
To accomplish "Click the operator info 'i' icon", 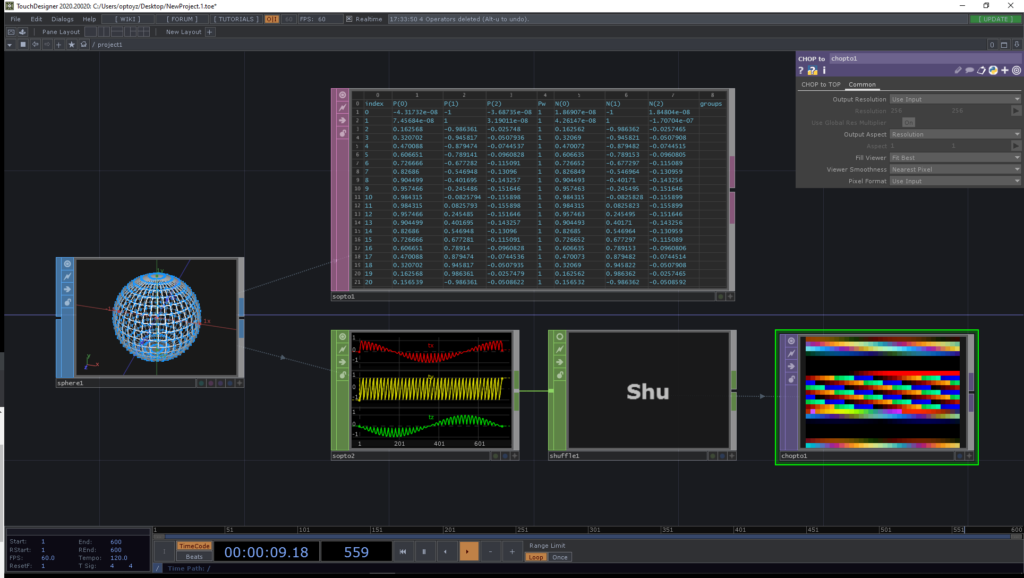I will click(x=823, y=71).
